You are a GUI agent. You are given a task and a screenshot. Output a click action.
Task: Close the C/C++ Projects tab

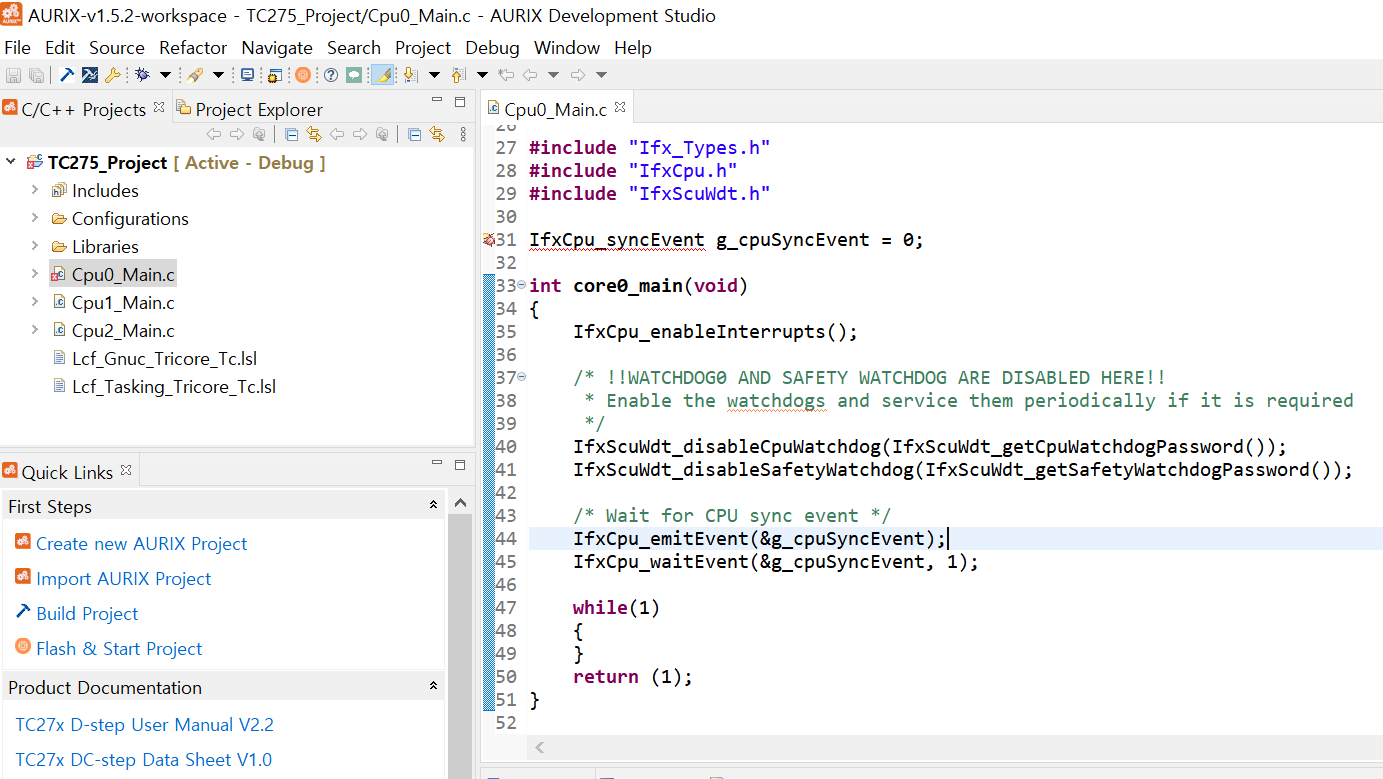(159, 107)
